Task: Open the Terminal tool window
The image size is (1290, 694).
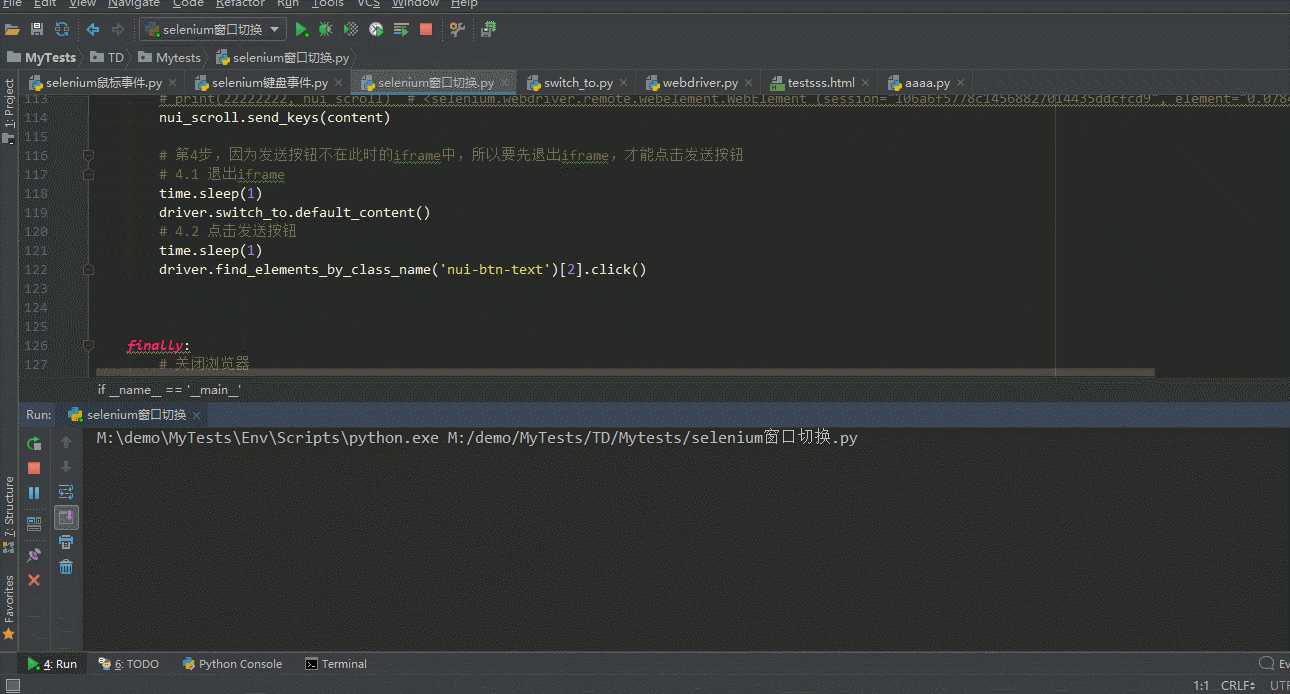Action: [x=336, y=664]
